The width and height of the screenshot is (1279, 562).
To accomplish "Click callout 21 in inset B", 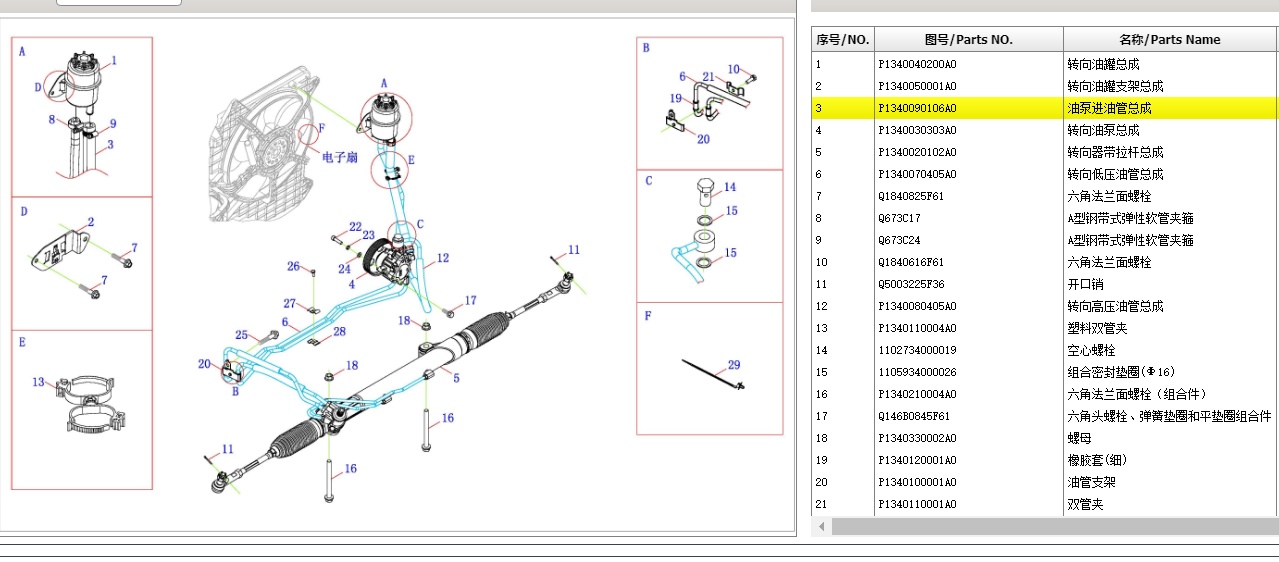I will 708,77.
